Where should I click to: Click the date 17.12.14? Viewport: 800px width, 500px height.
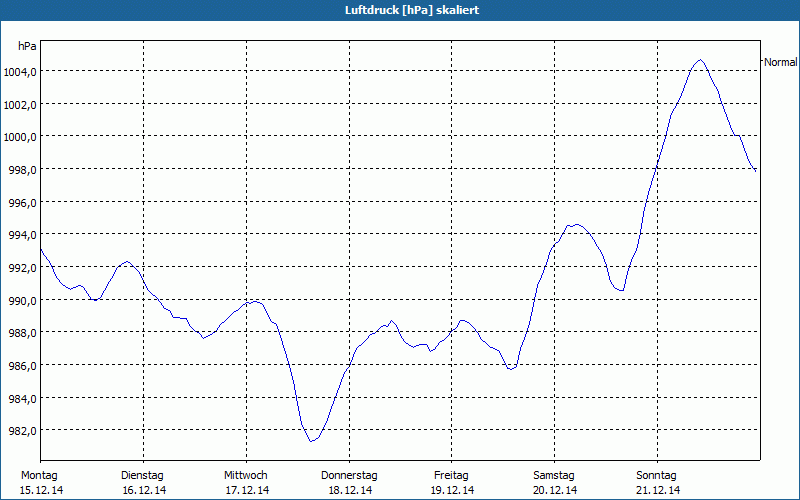click(x=247, y=490)
